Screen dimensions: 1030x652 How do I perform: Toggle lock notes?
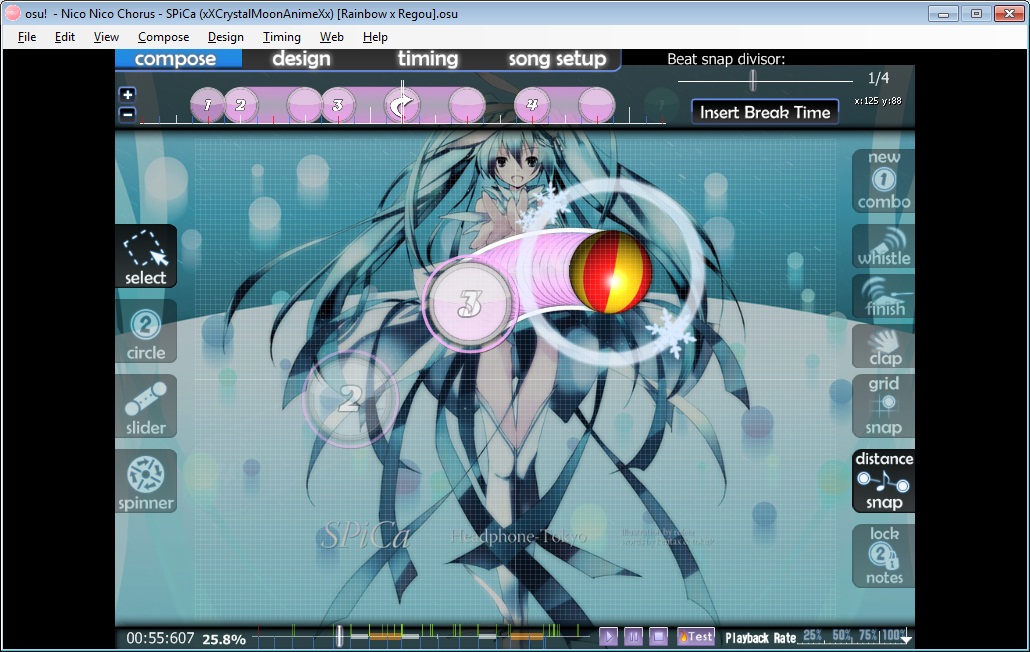click(x=884, y=556)
